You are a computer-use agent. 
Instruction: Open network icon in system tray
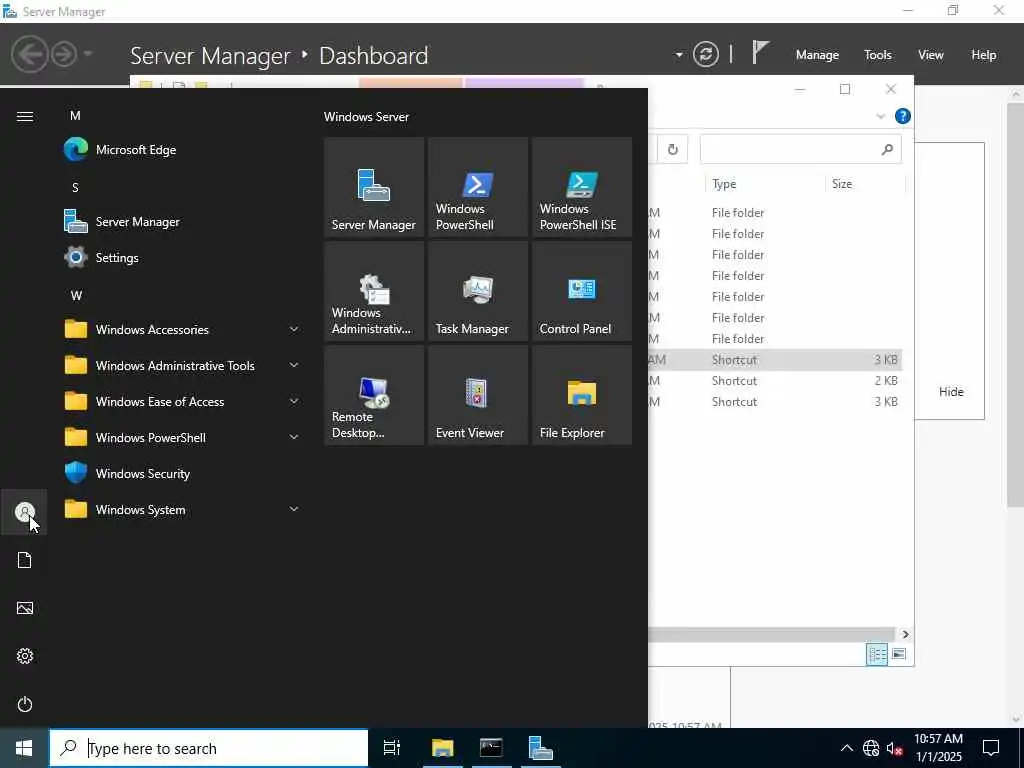(871, 748)
